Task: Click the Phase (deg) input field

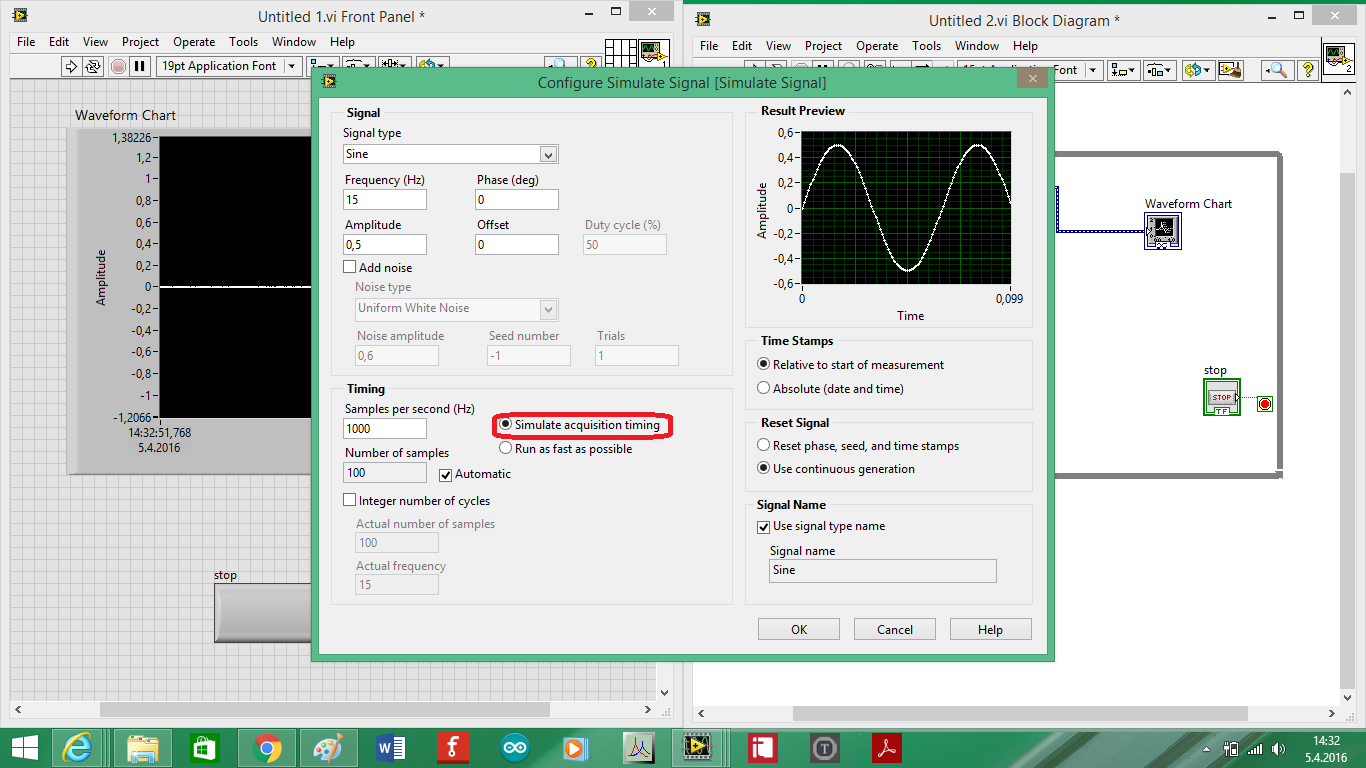Action: 517,199
